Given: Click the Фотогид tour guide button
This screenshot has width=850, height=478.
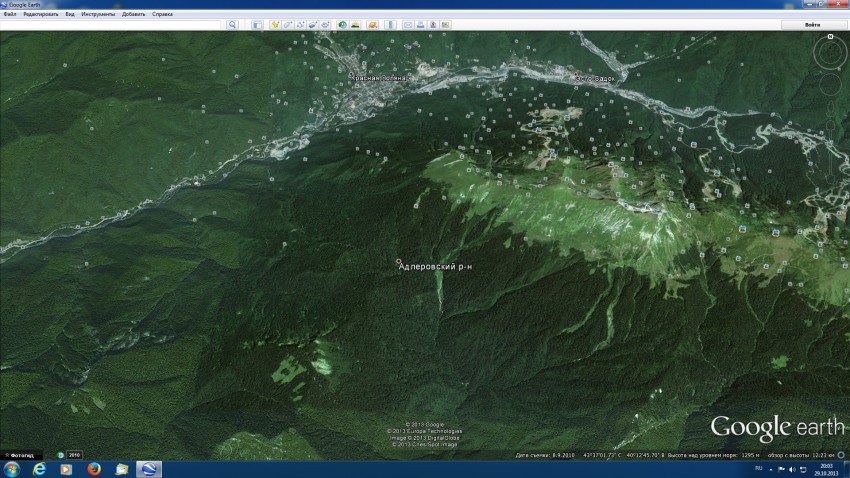Looking at the screenshot, I should (22, 455).
